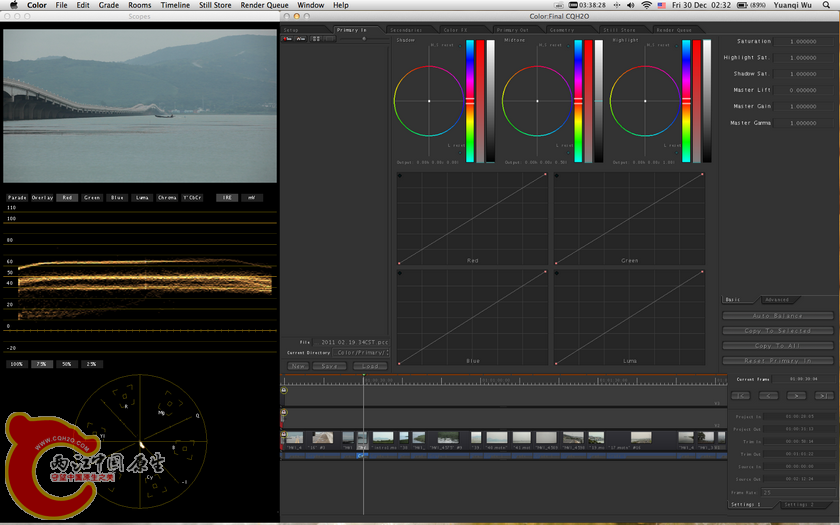Switch waveform to Parade mode
Screen dimensions: 840x525
click(x=17, y=198)
